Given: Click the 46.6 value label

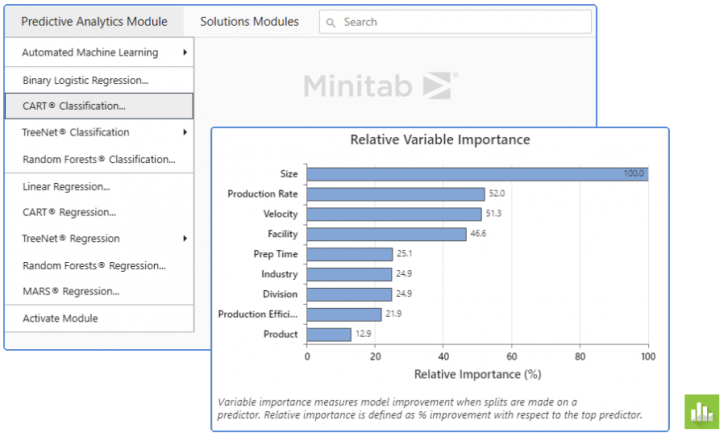Looking at the screenshot, I should click(478, 234).
